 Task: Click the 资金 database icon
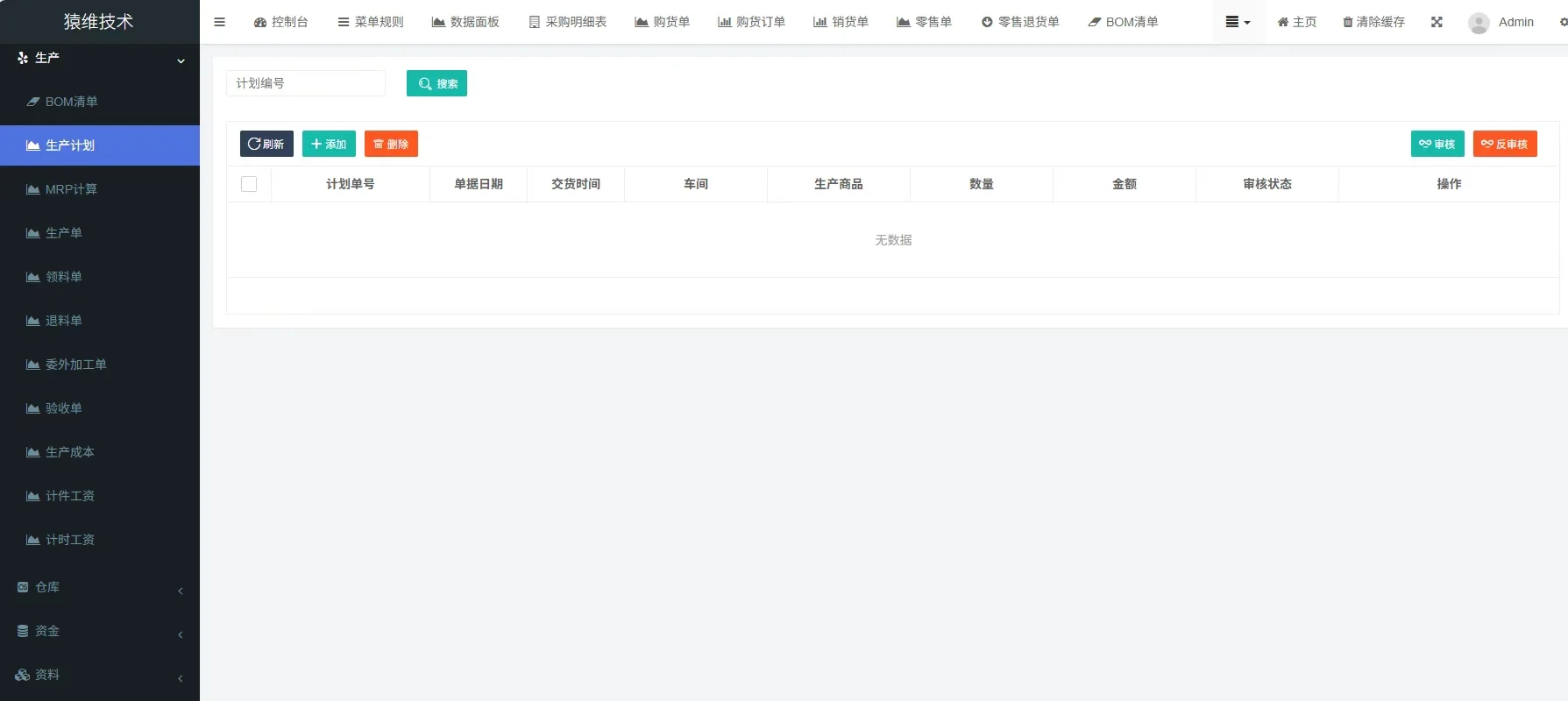coord(23,631)
